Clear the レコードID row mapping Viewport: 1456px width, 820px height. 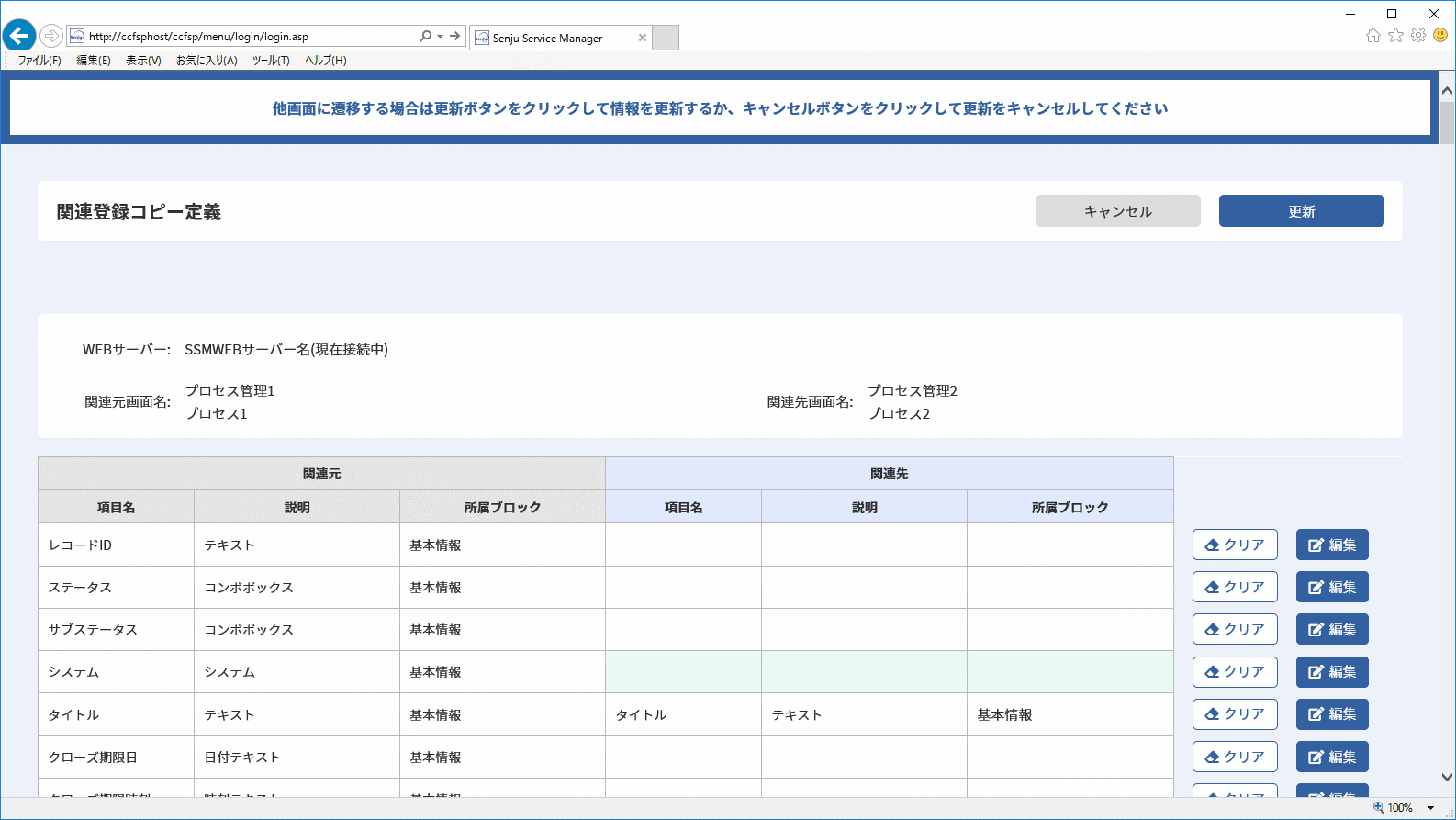1235,545
